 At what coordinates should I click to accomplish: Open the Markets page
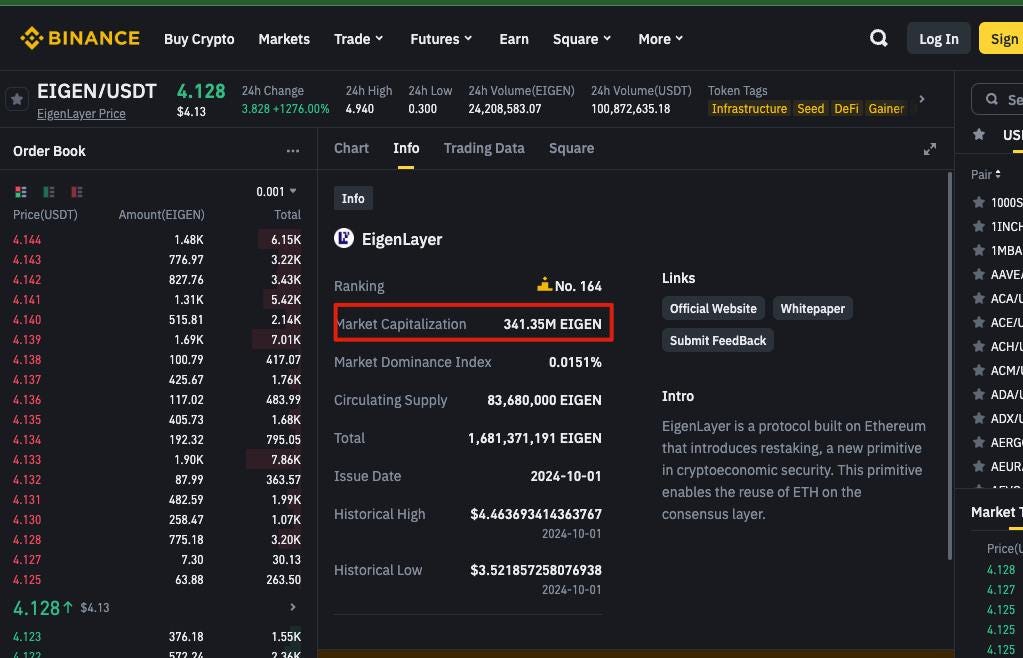point(284,39)
